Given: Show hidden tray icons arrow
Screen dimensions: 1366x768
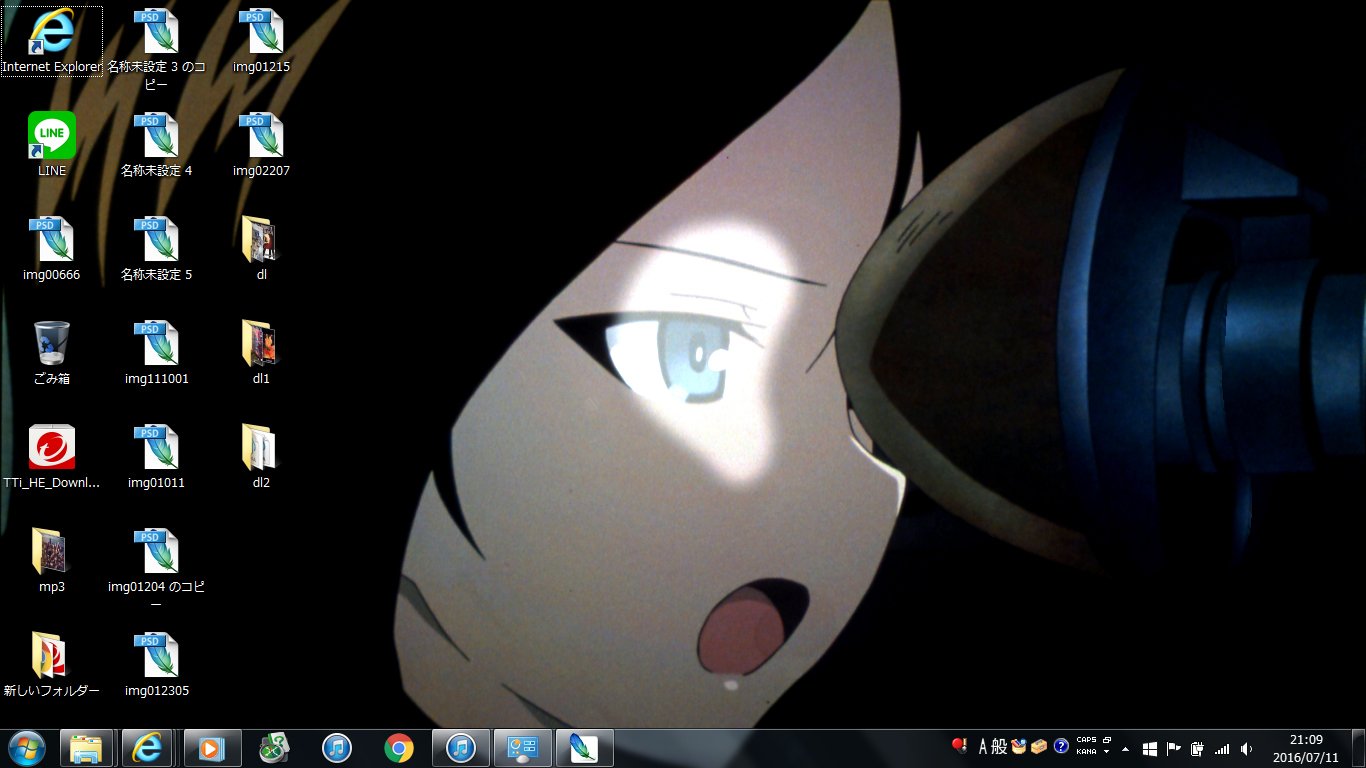Looking at the screenshot, I should point(1126,748).
